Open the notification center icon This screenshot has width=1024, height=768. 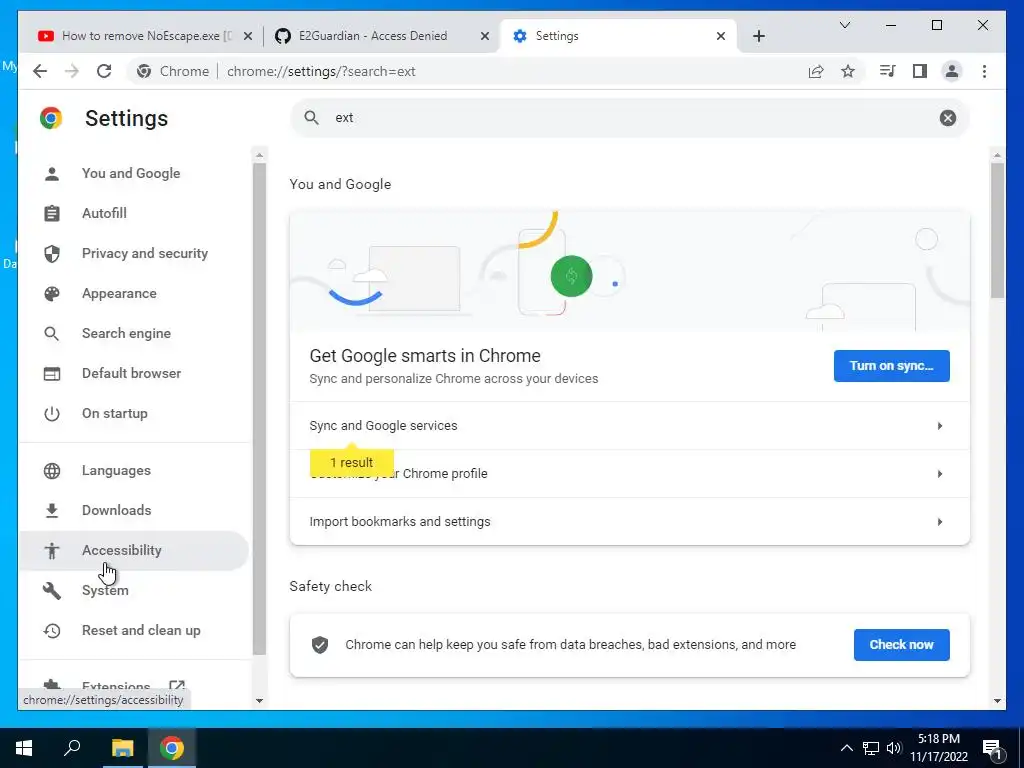tap(992, 749)
